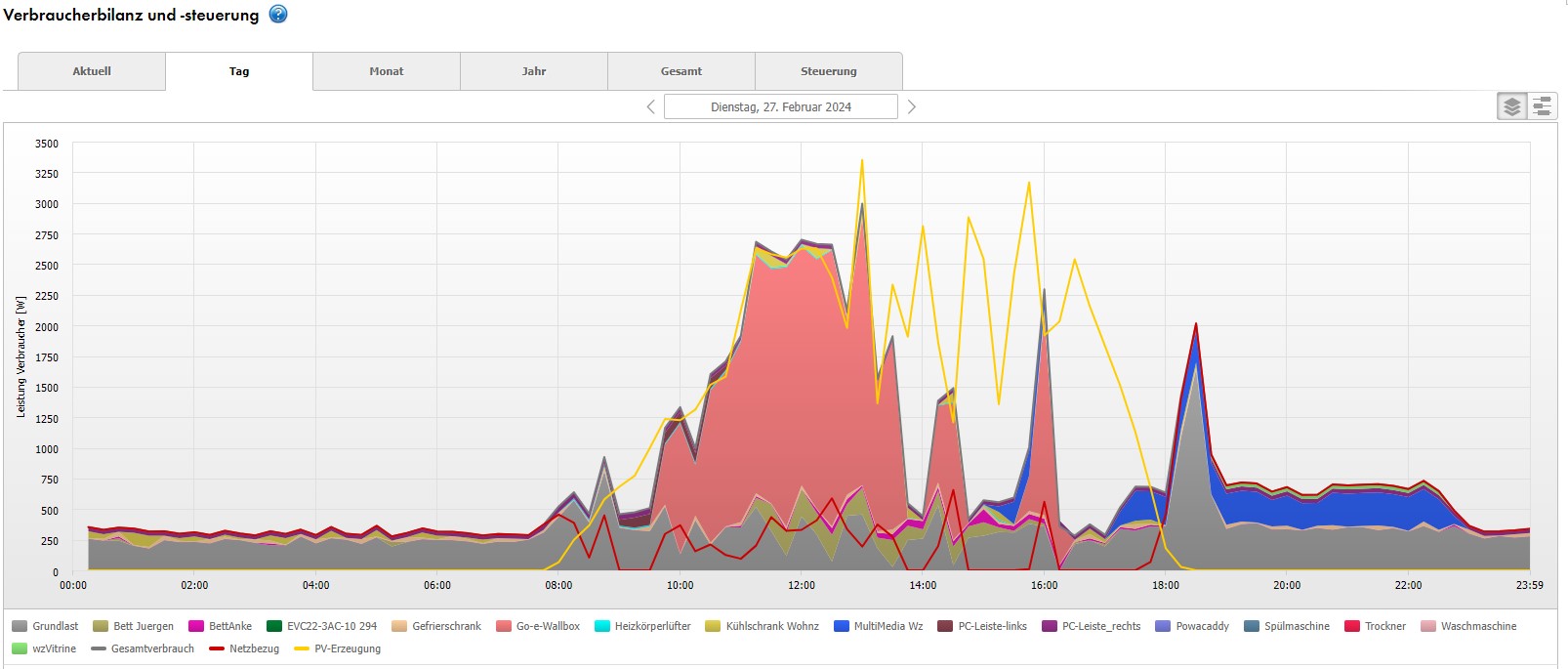Toggle Netzbezug line in legend

[x=244, y=648]
